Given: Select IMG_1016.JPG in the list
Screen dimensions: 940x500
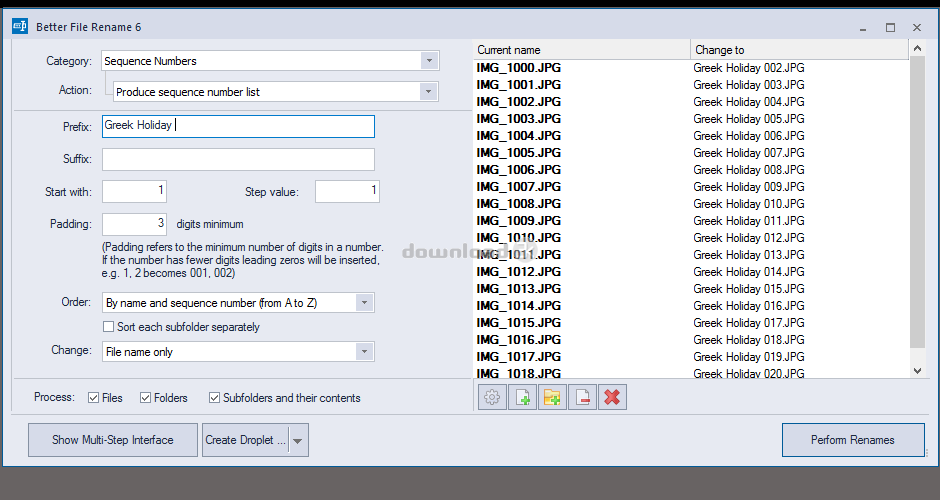Looking at the screenshot, I should [x=519, y=339].
